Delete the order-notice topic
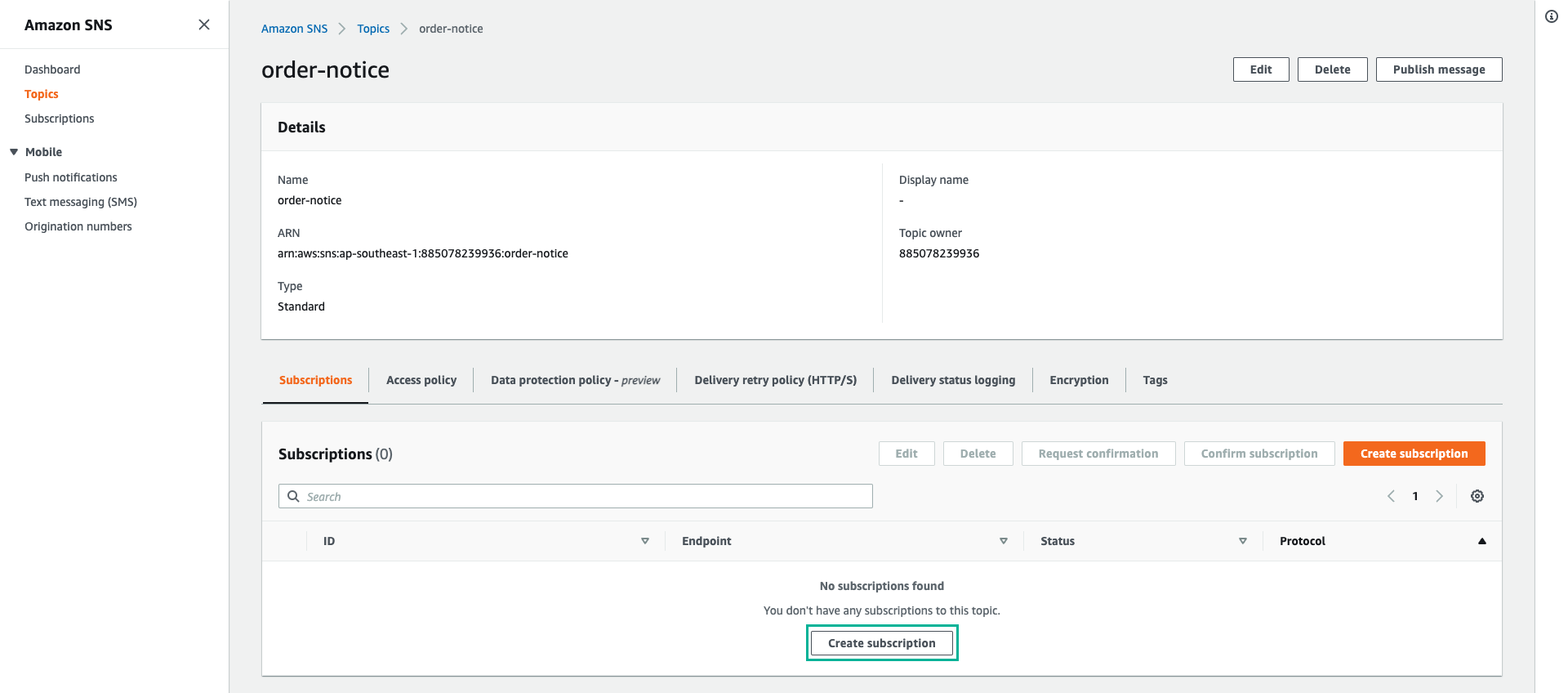 click(x=1332, y=69)
